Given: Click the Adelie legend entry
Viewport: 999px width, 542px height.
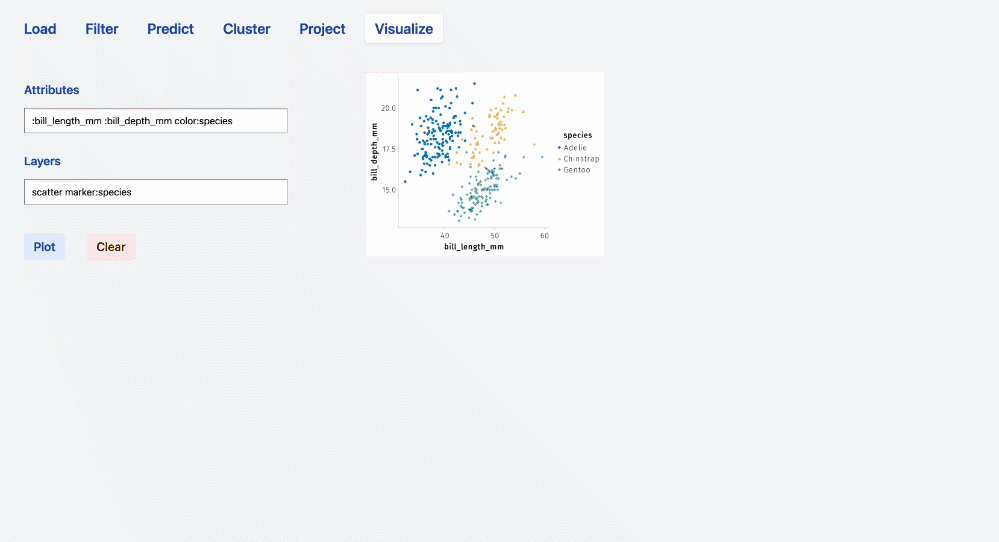Looking at the screenshot, I should tap(575, 148).
